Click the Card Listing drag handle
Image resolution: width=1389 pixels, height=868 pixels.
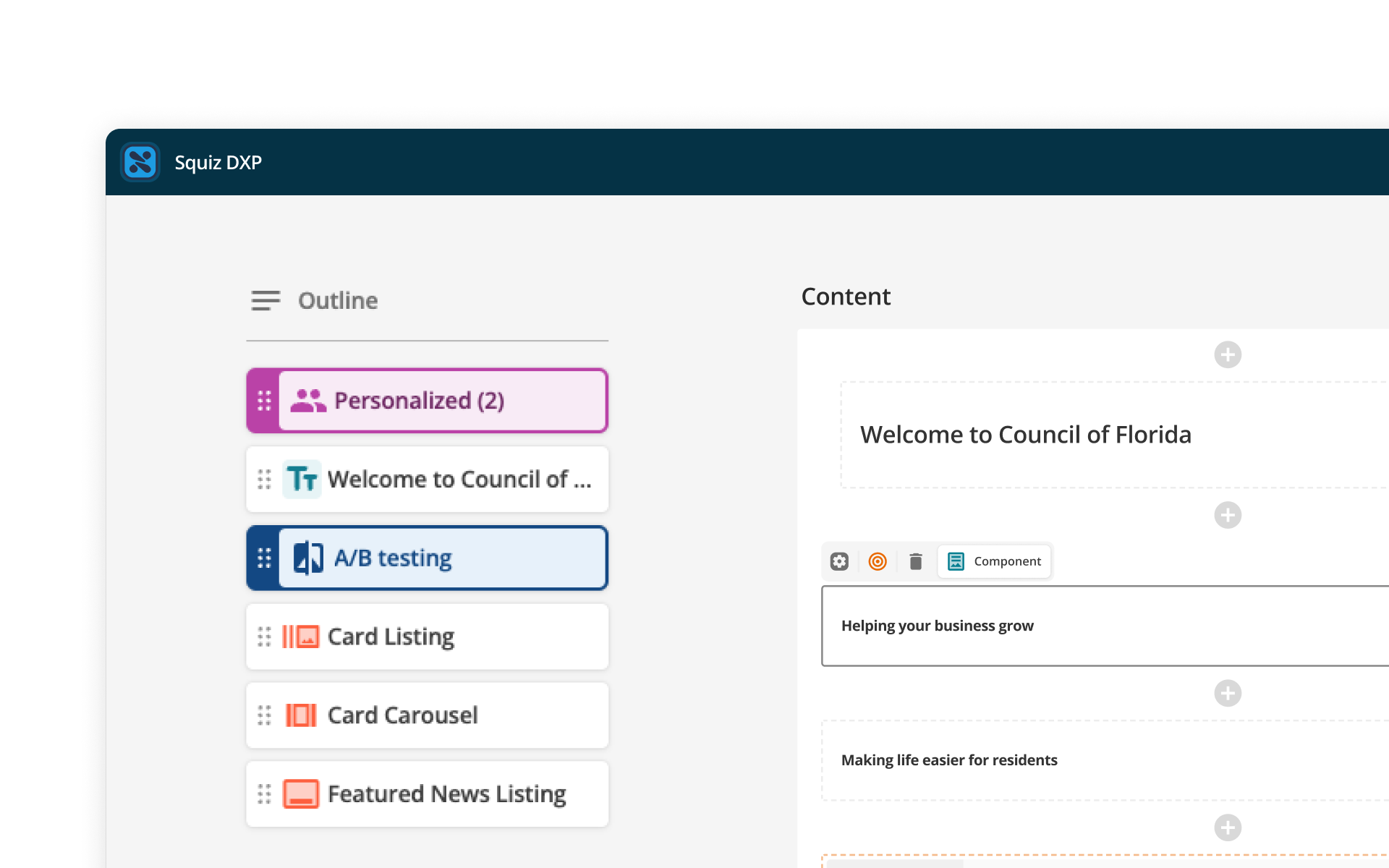click(x=264, y=637)
